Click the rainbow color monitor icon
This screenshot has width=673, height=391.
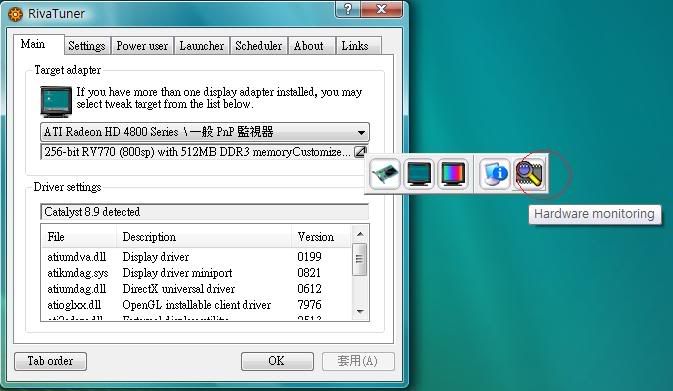[453, 174]
